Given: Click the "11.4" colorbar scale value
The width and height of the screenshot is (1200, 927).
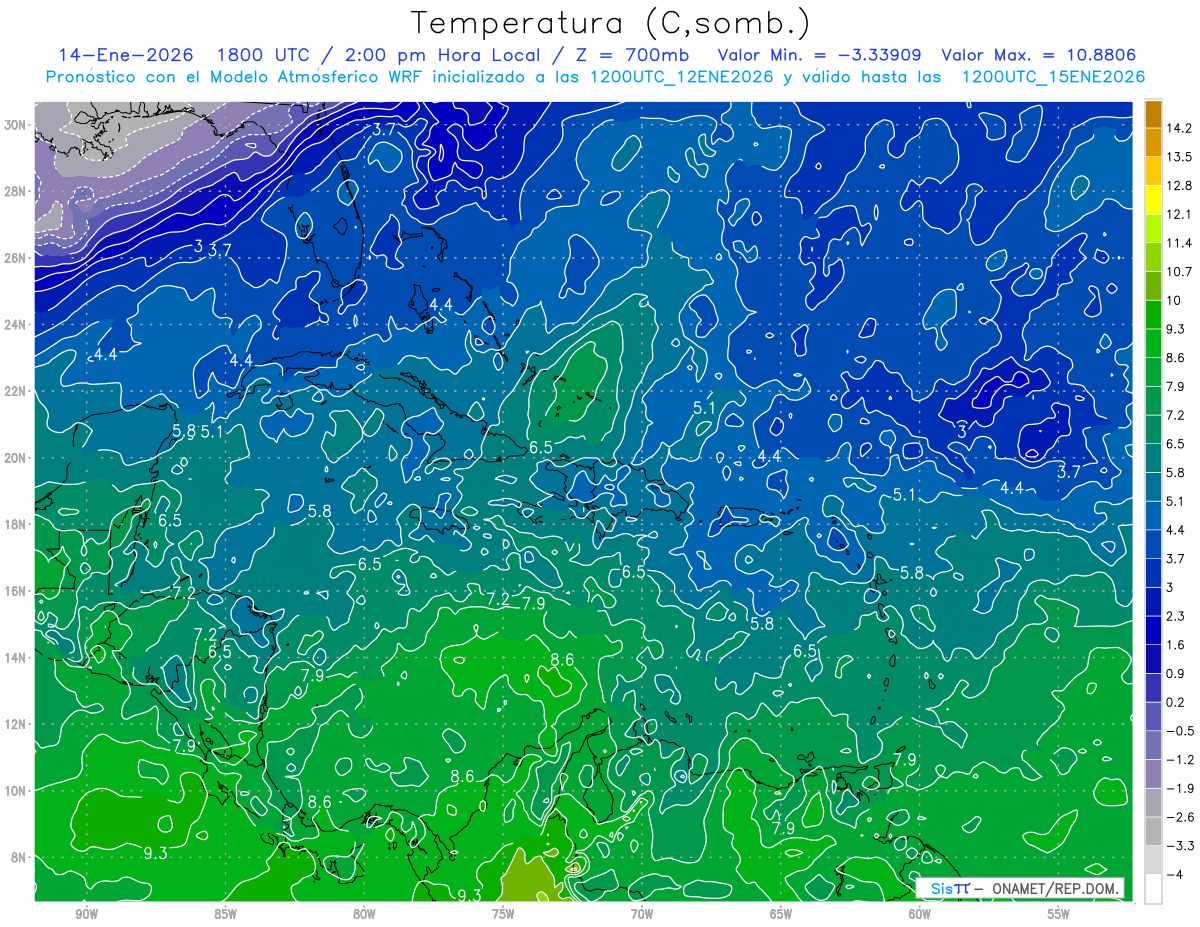Looking at the screenshot, I should click(x=1179, y=243).
